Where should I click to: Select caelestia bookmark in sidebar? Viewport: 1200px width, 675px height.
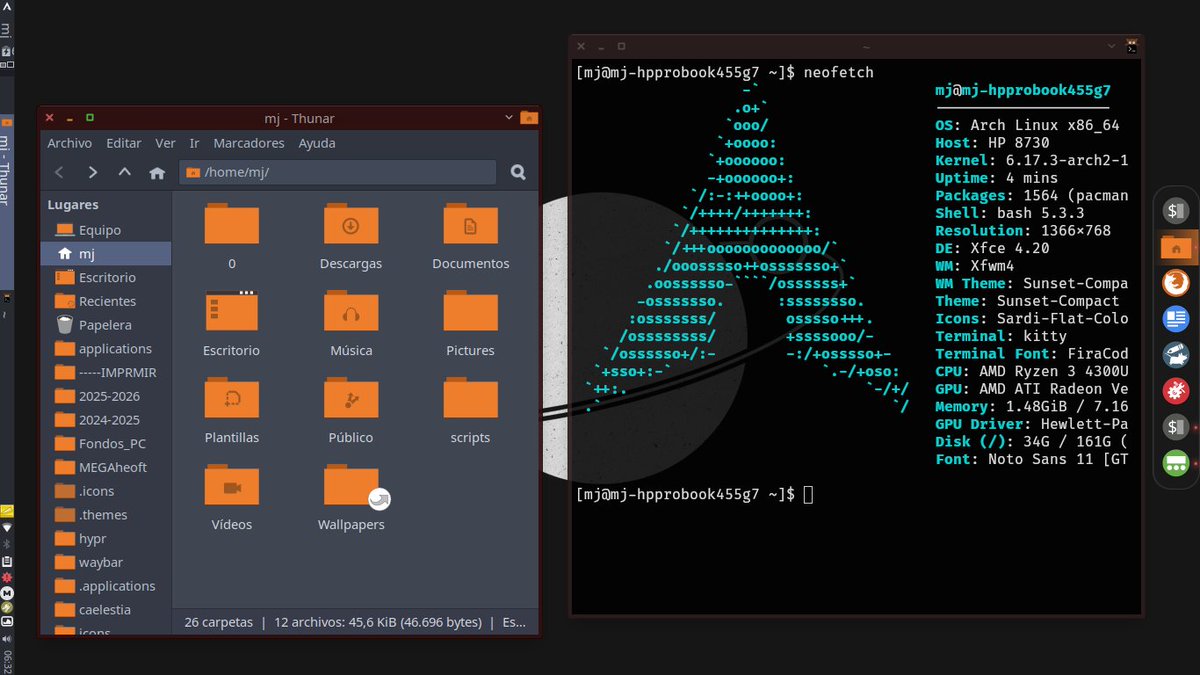tap(106, 610)
